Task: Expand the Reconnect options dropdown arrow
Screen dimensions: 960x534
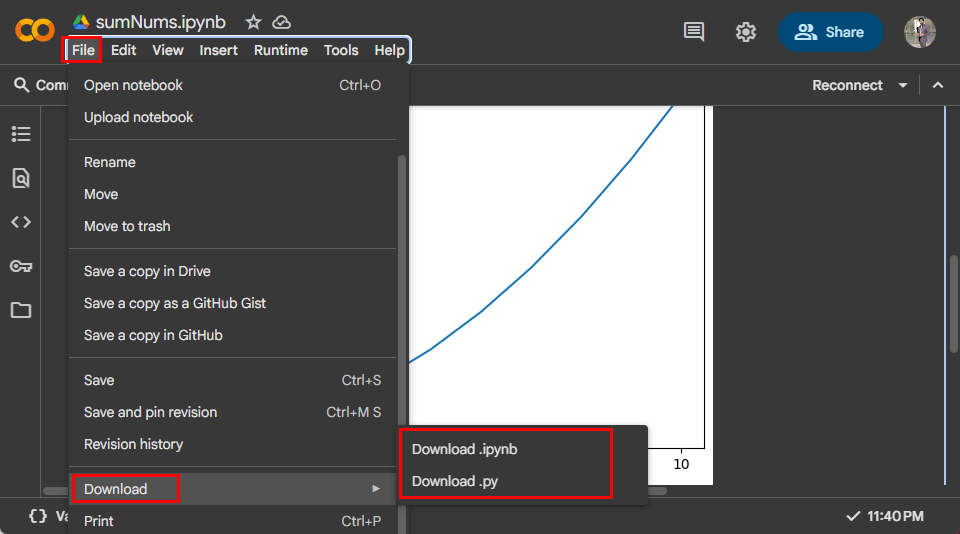Action: coord(903,85)
